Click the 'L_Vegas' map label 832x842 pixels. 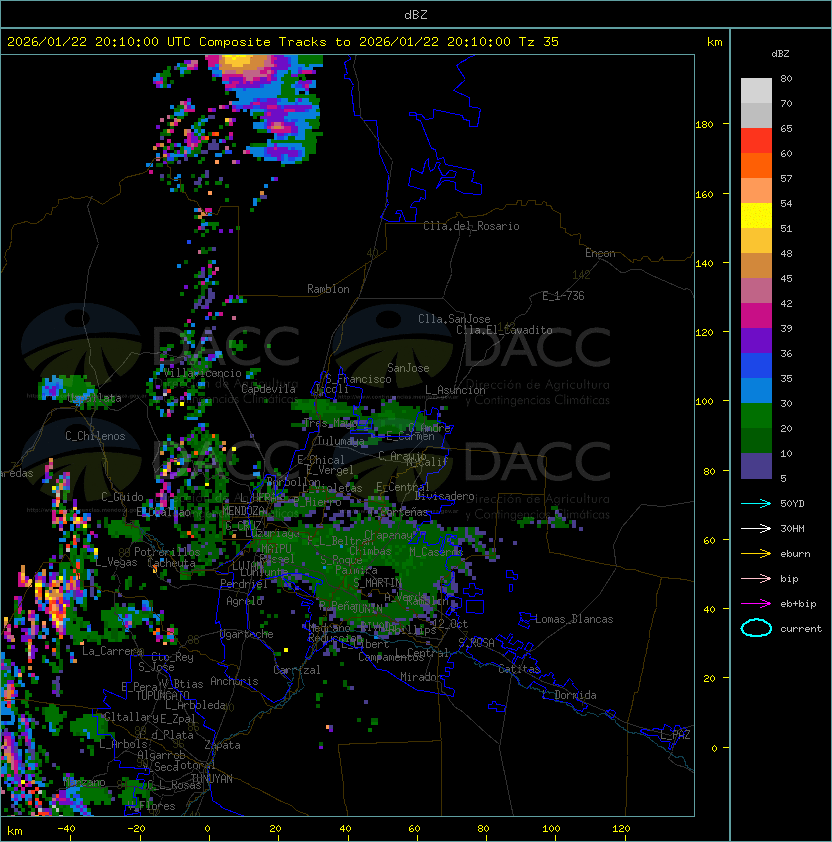[116, 562]
